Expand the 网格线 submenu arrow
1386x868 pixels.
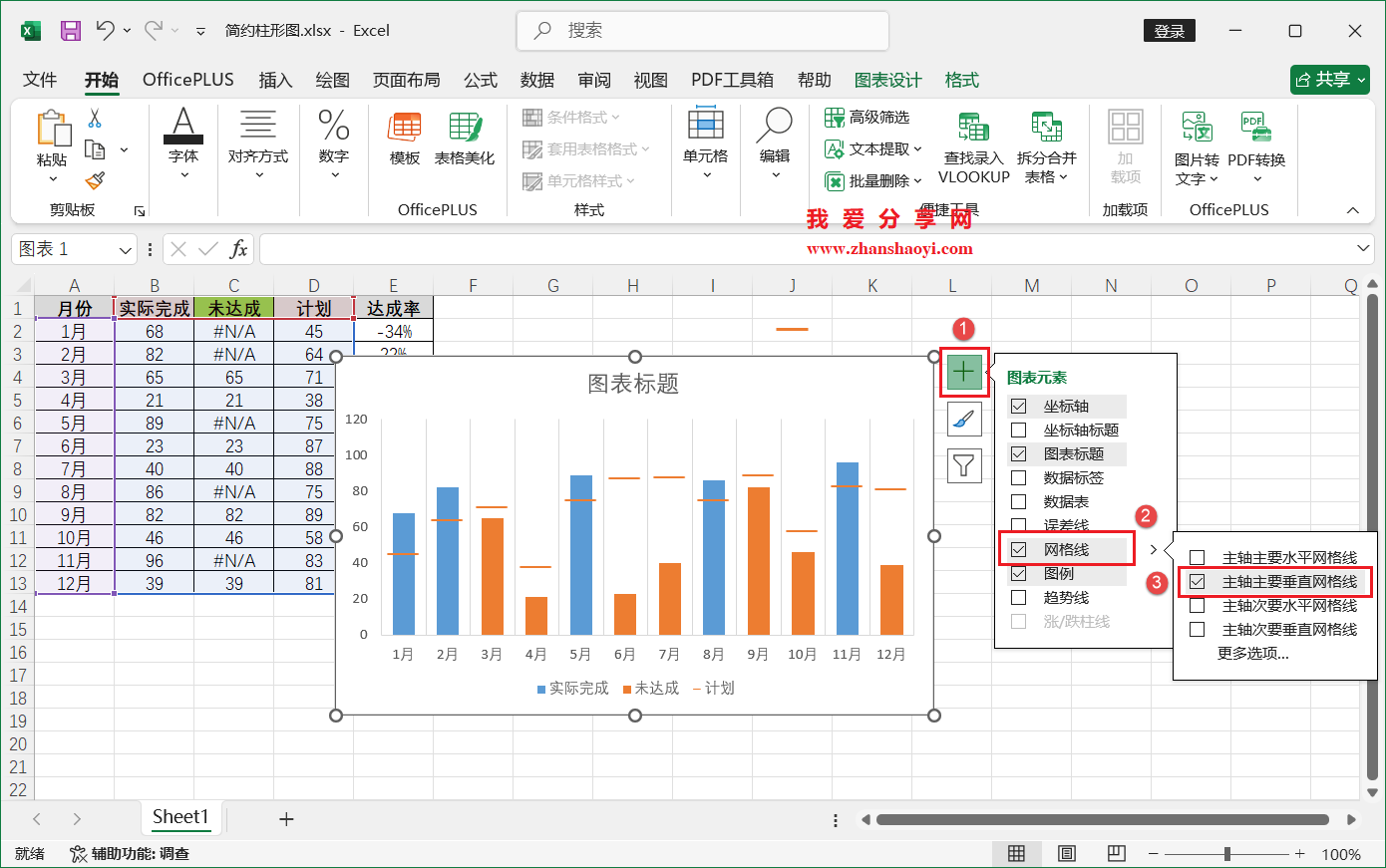[x=1154, y=549]
